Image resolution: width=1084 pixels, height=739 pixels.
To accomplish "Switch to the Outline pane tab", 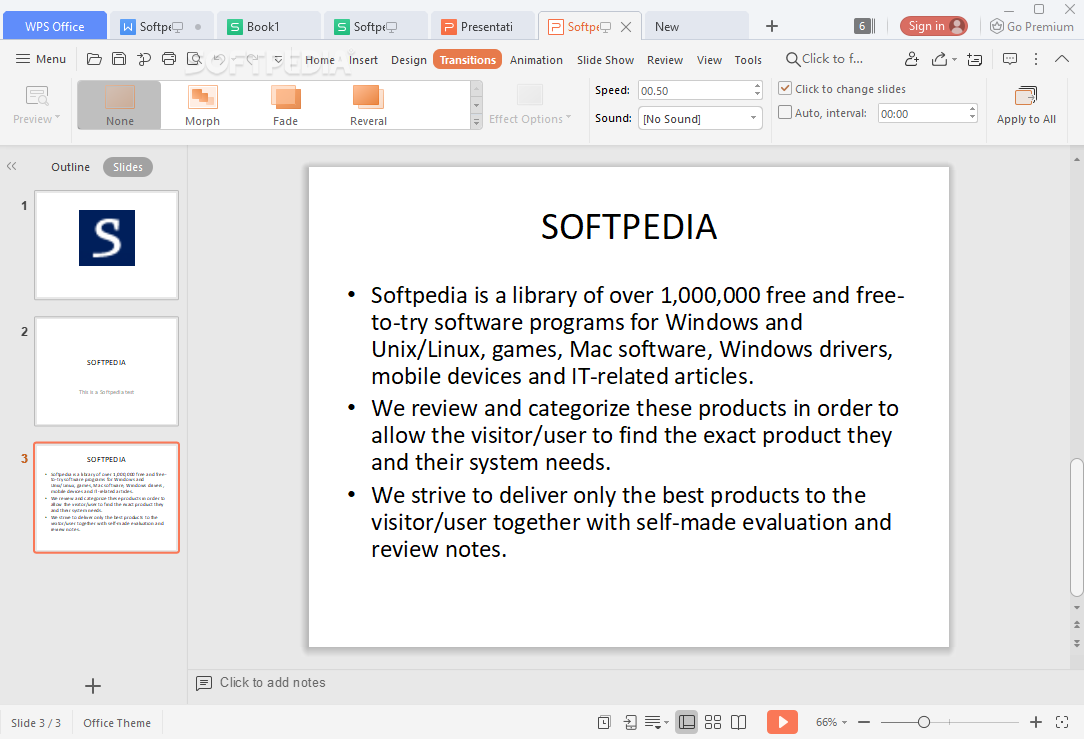I will [x=71, y=167].
